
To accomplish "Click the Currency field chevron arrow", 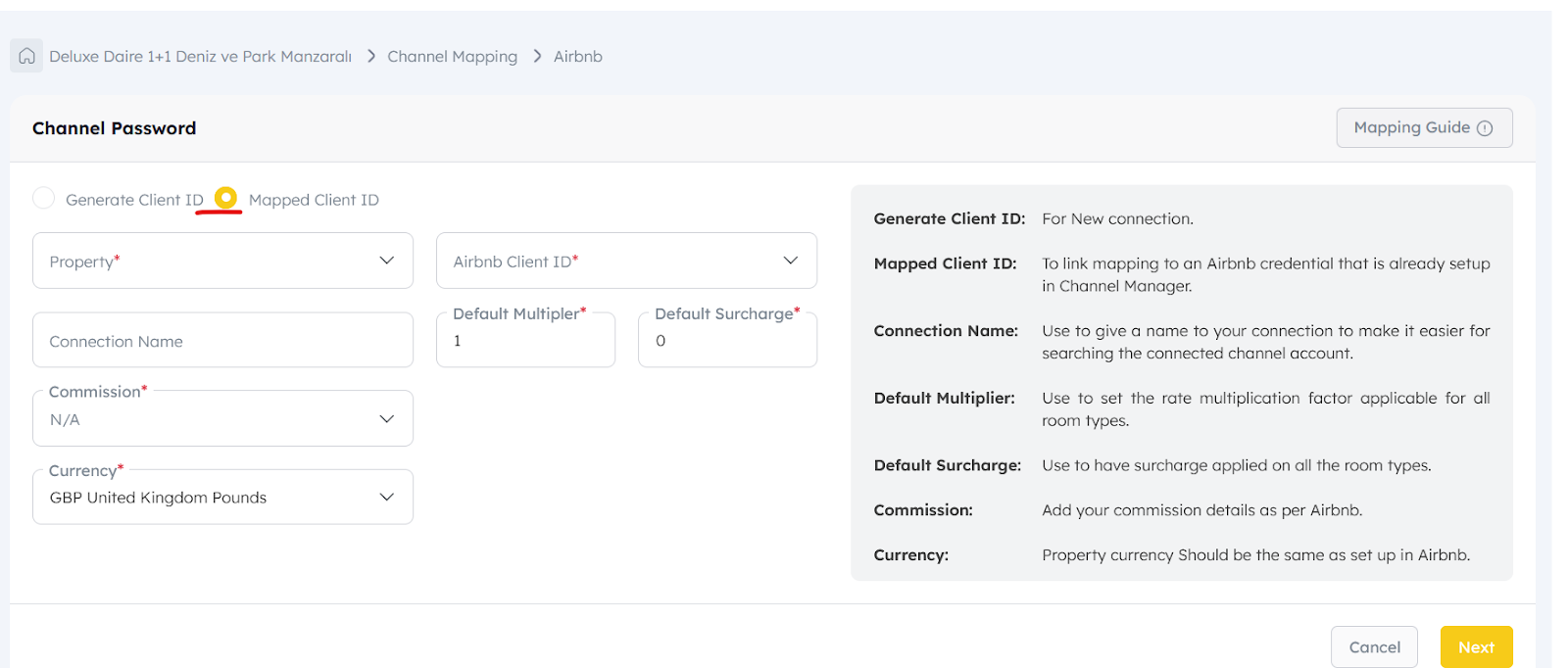I will tap(387, 498).
